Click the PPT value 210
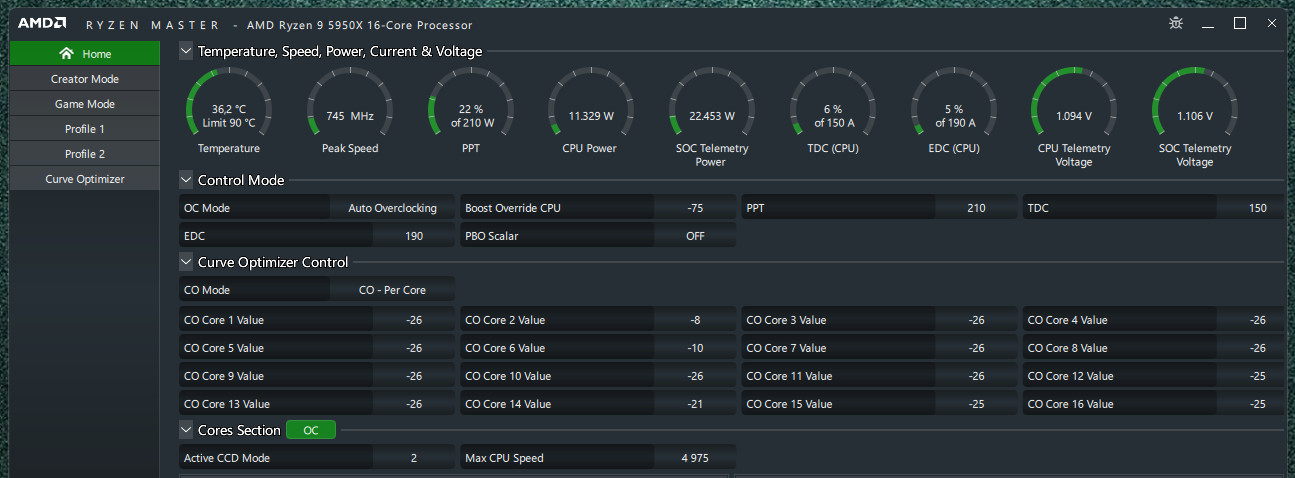Viewport: 1295px width, 478px height. pyautogui.click(x=976, y=208)
